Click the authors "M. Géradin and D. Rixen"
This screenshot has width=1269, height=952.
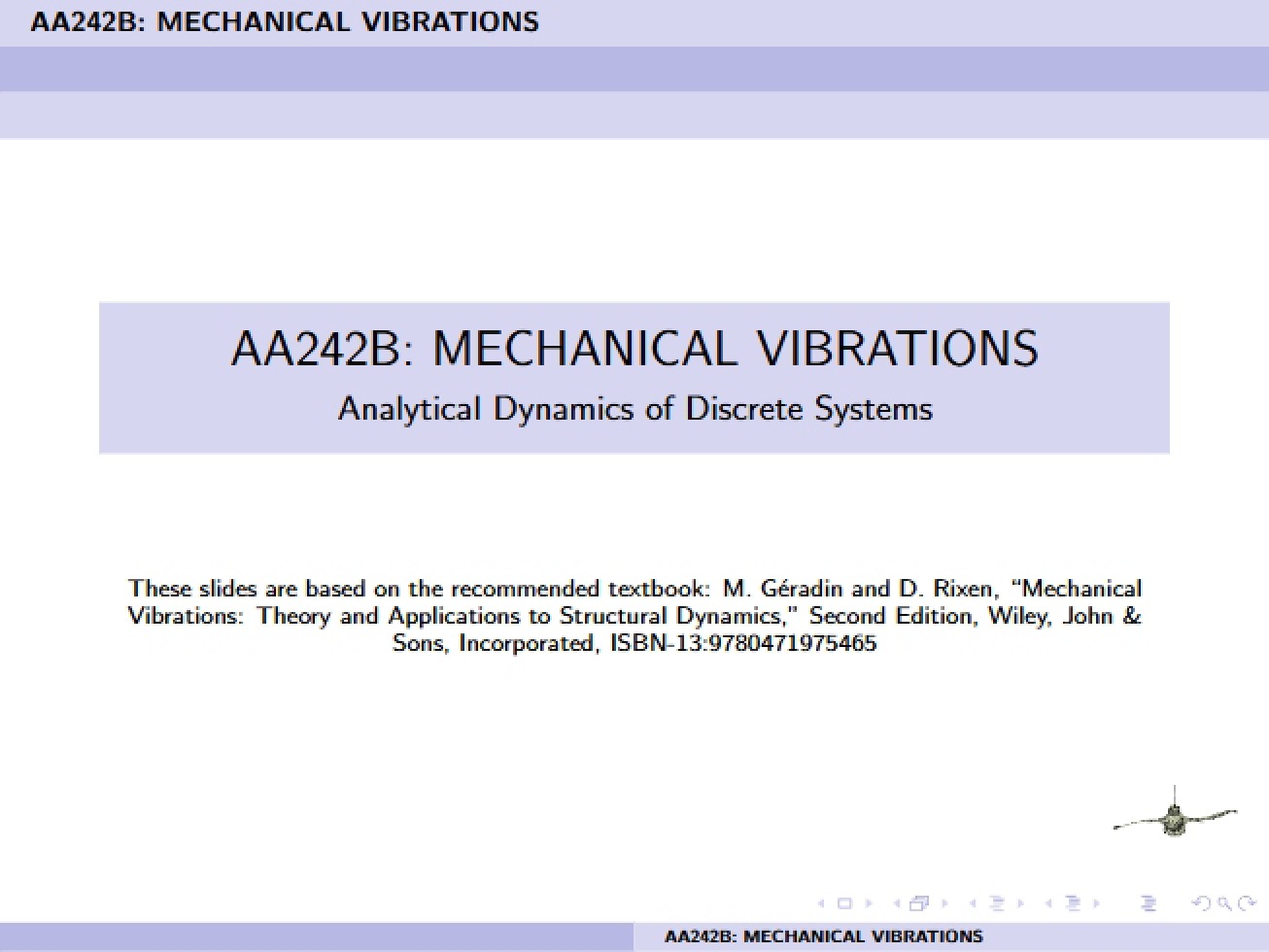[859, 589]
